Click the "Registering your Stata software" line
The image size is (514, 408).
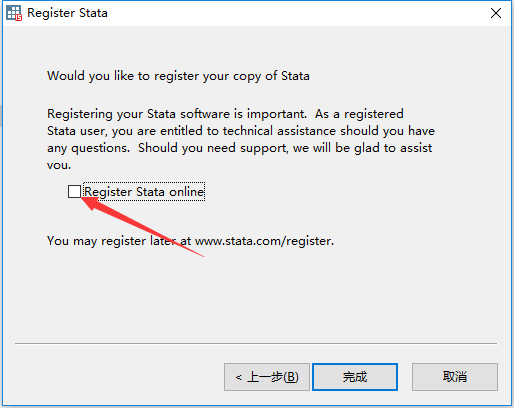(225, 114)
